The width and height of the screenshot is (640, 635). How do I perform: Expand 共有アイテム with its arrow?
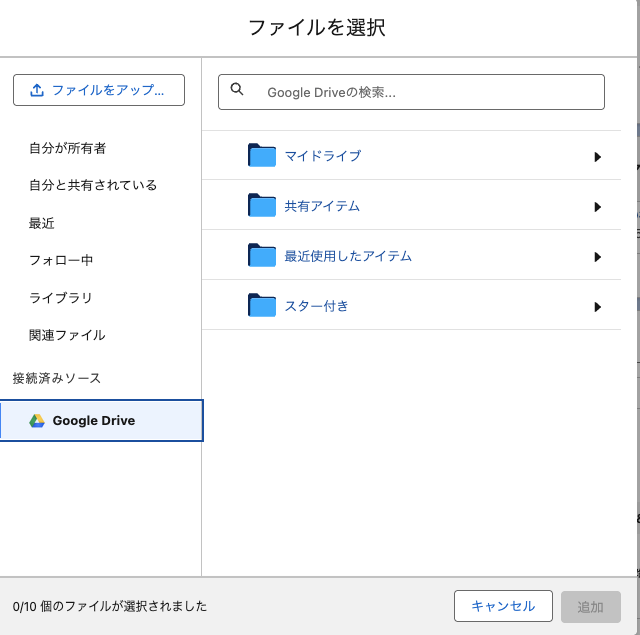(597, 207)
